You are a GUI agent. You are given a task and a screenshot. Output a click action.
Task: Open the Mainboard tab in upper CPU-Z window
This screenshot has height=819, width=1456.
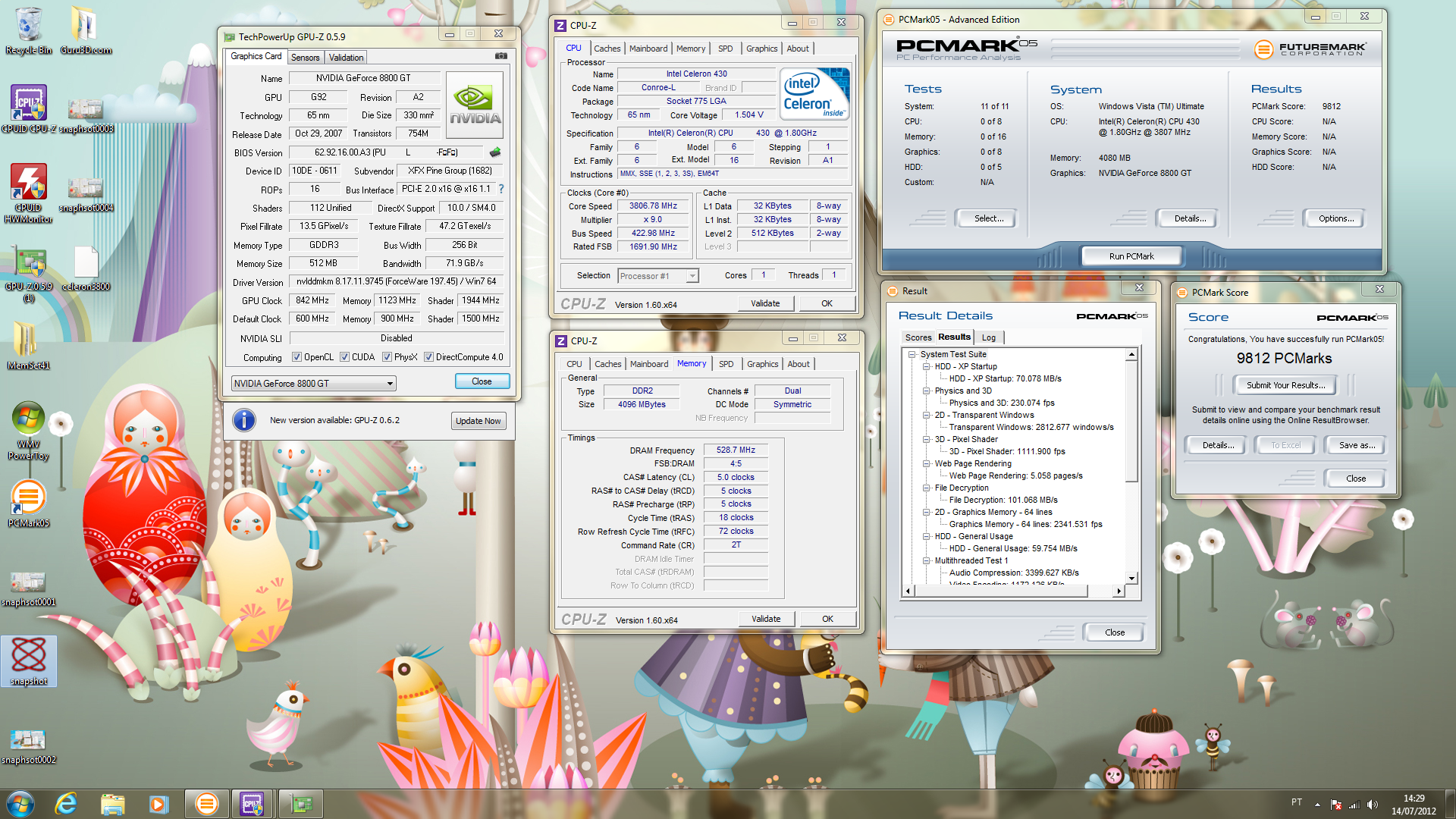pyautogui.click(x=648, y=49)
